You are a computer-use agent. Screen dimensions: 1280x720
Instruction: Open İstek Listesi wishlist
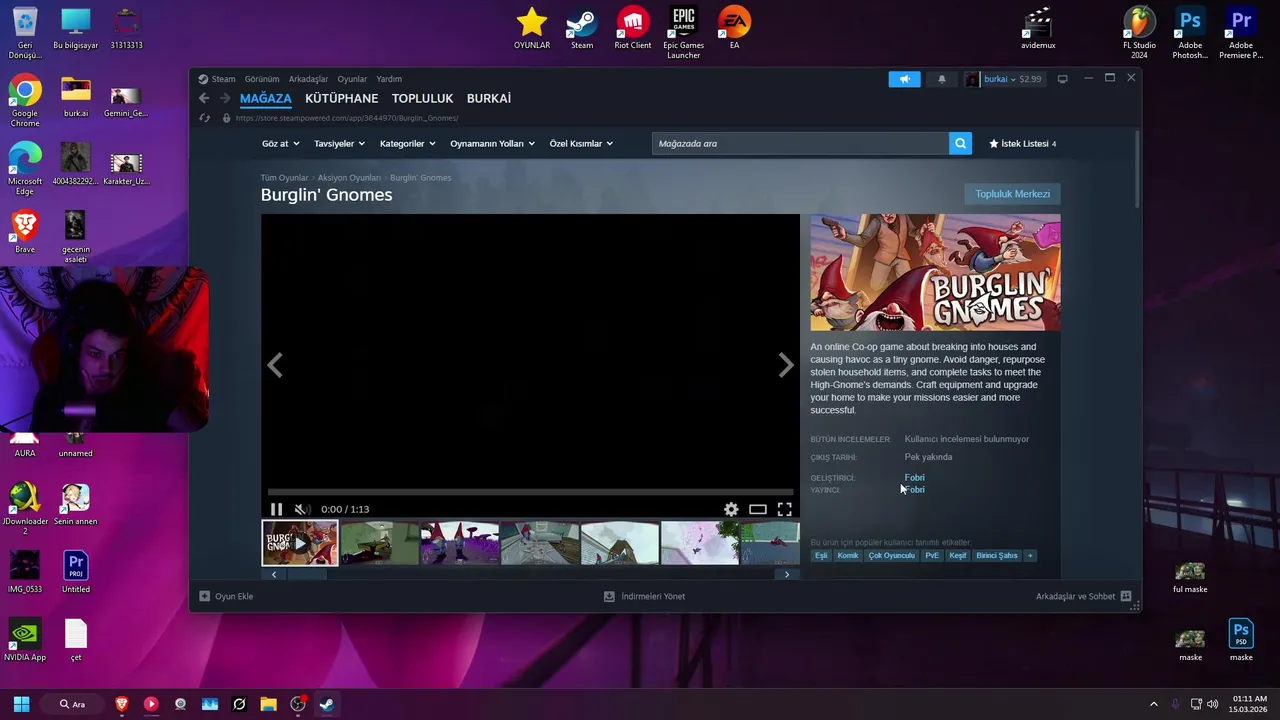pyautogui.click(x=1022, y=143)
